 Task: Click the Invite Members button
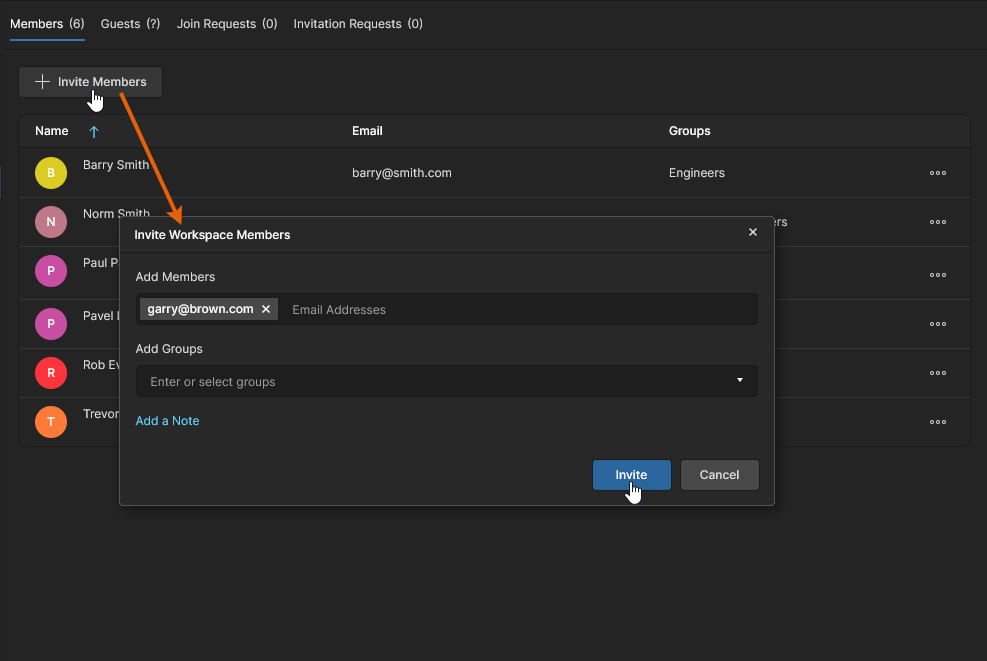point(91,82)
